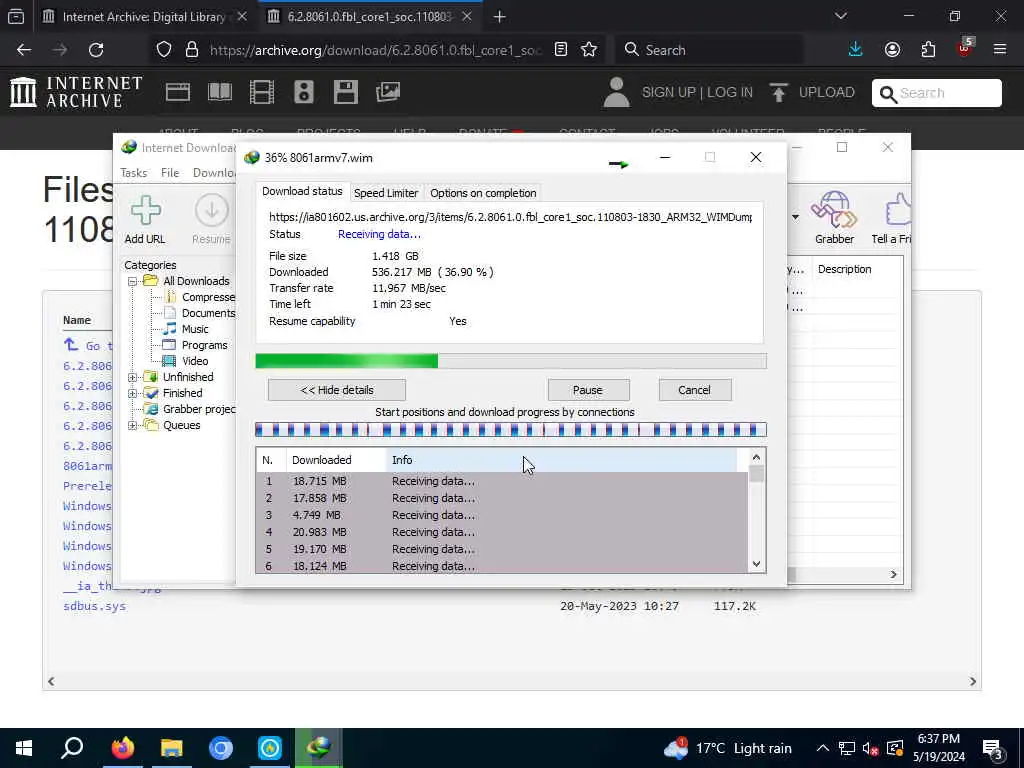This screenshot has width=1024, height=768.
Task: Bookmark this page with the star icon
Action: point(589,50)
